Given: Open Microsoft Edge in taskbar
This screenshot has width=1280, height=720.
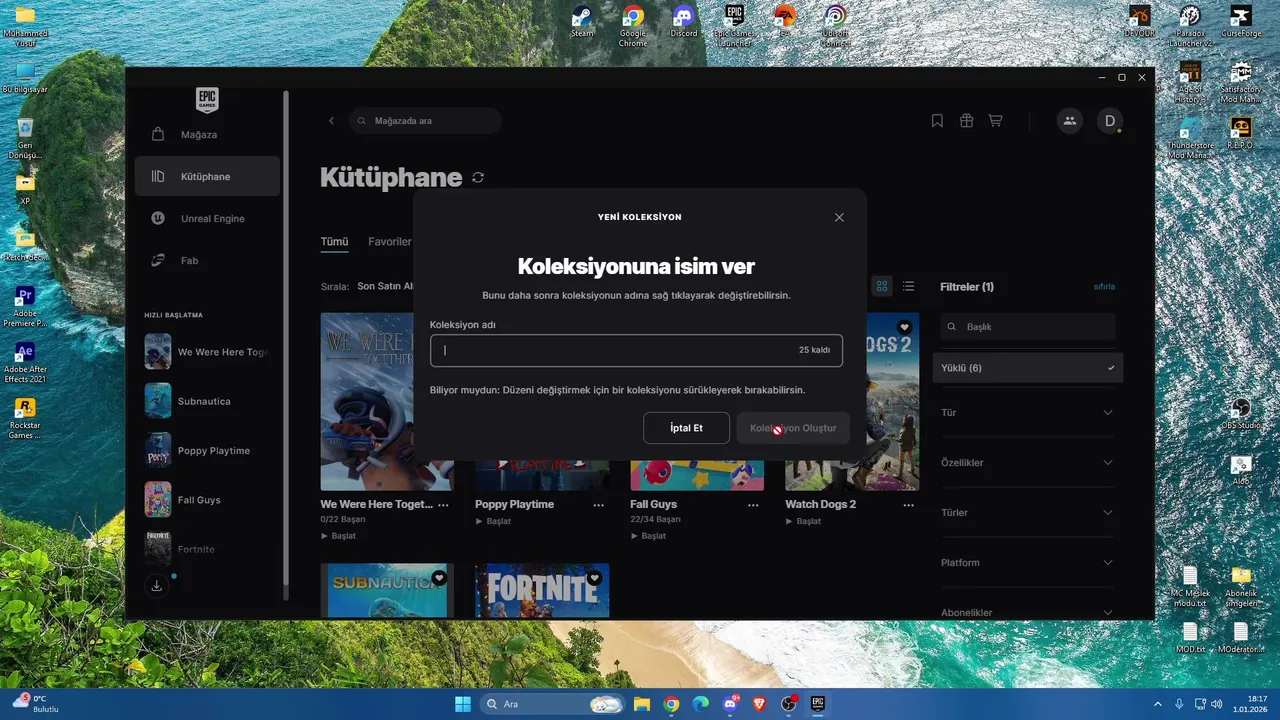Looking at the screenshot, I should tap(701, 704).
